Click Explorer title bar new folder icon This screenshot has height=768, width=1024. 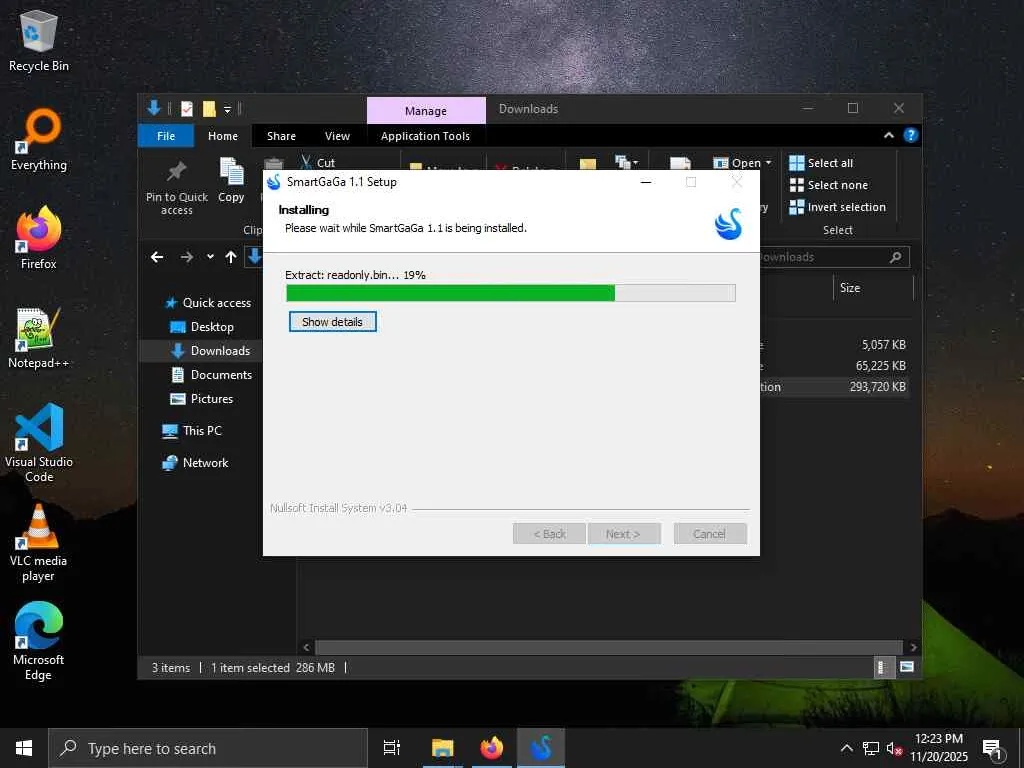pos(208,109)
